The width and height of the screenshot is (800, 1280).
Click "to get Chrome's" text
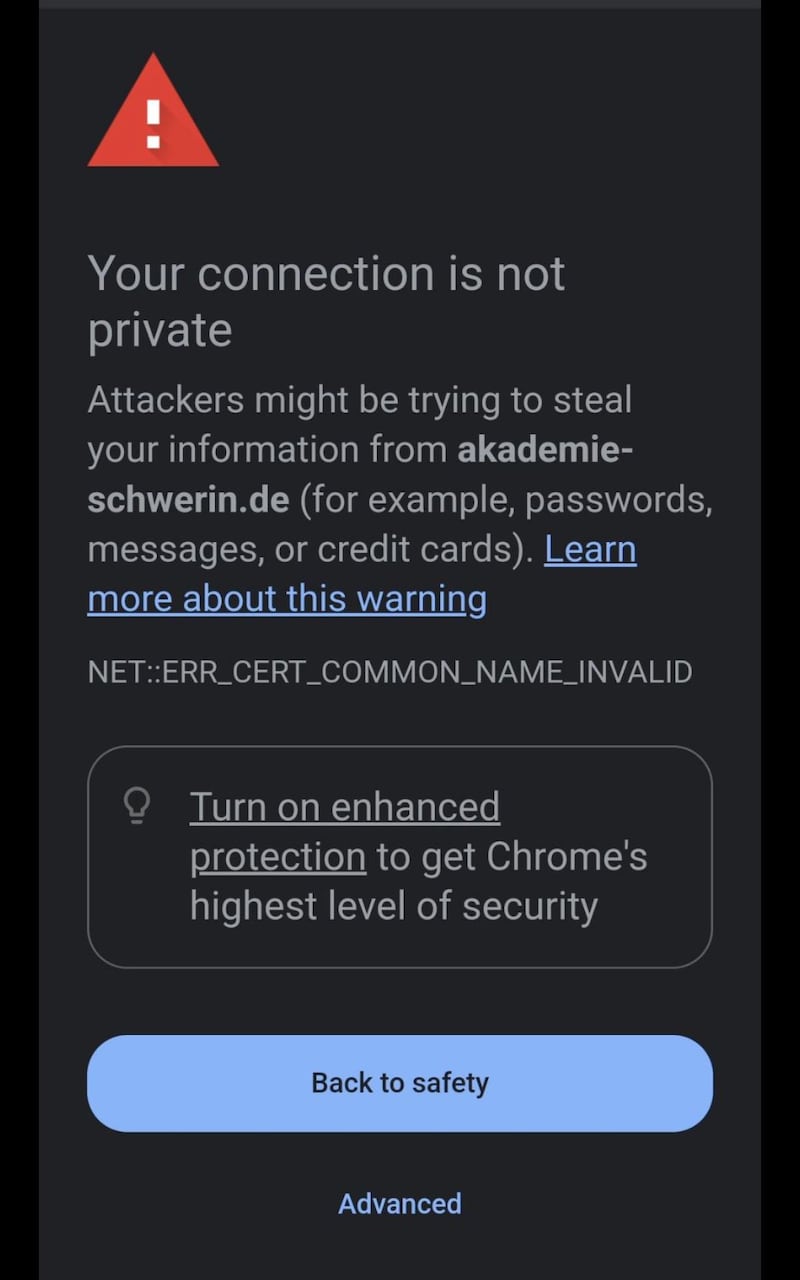(512, 856)
